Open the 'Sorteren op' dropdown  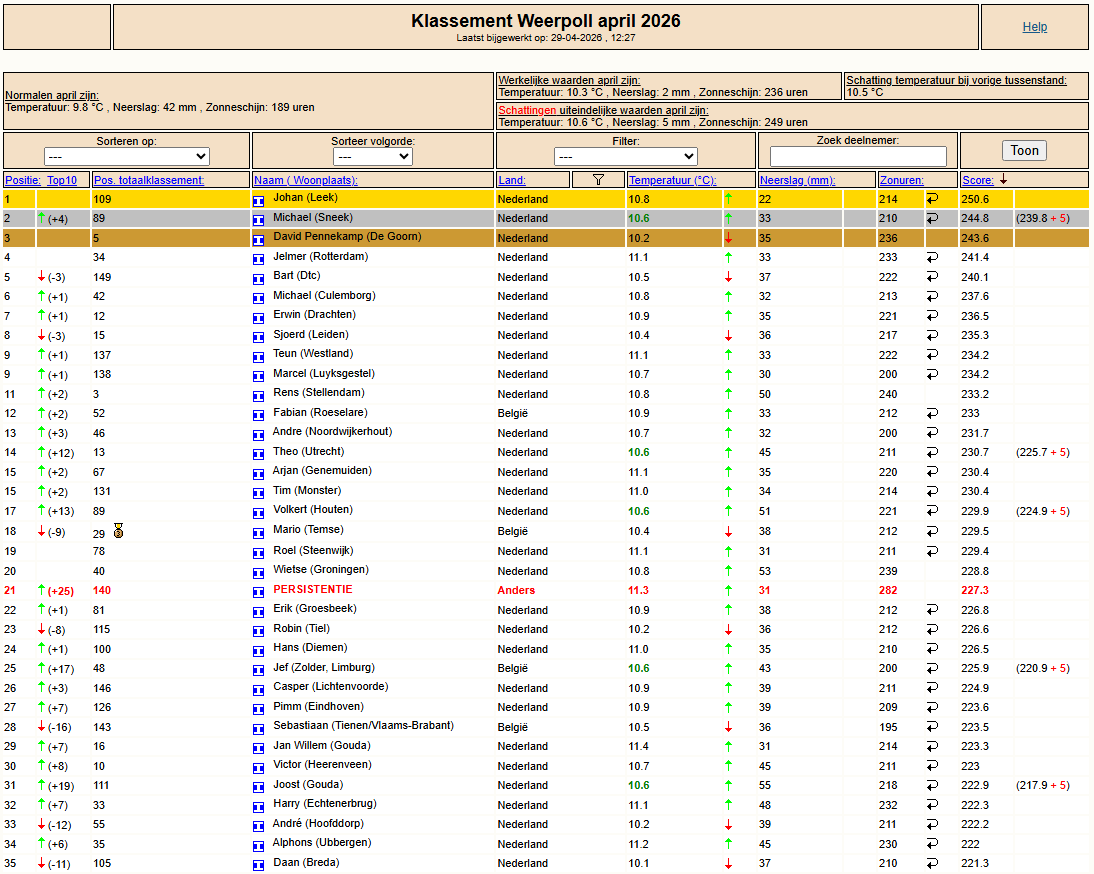tap(126, 157)
